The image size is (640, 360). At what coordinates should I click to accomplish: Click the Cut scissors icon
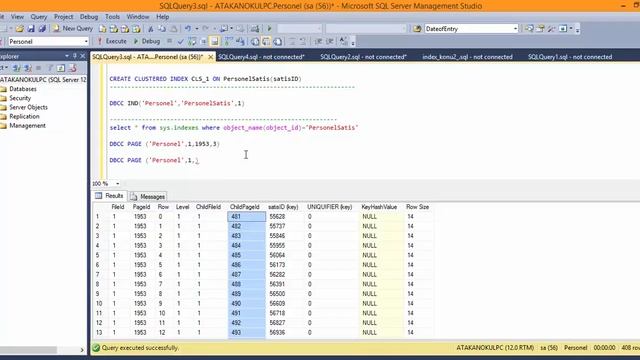(x=151, y=29)
